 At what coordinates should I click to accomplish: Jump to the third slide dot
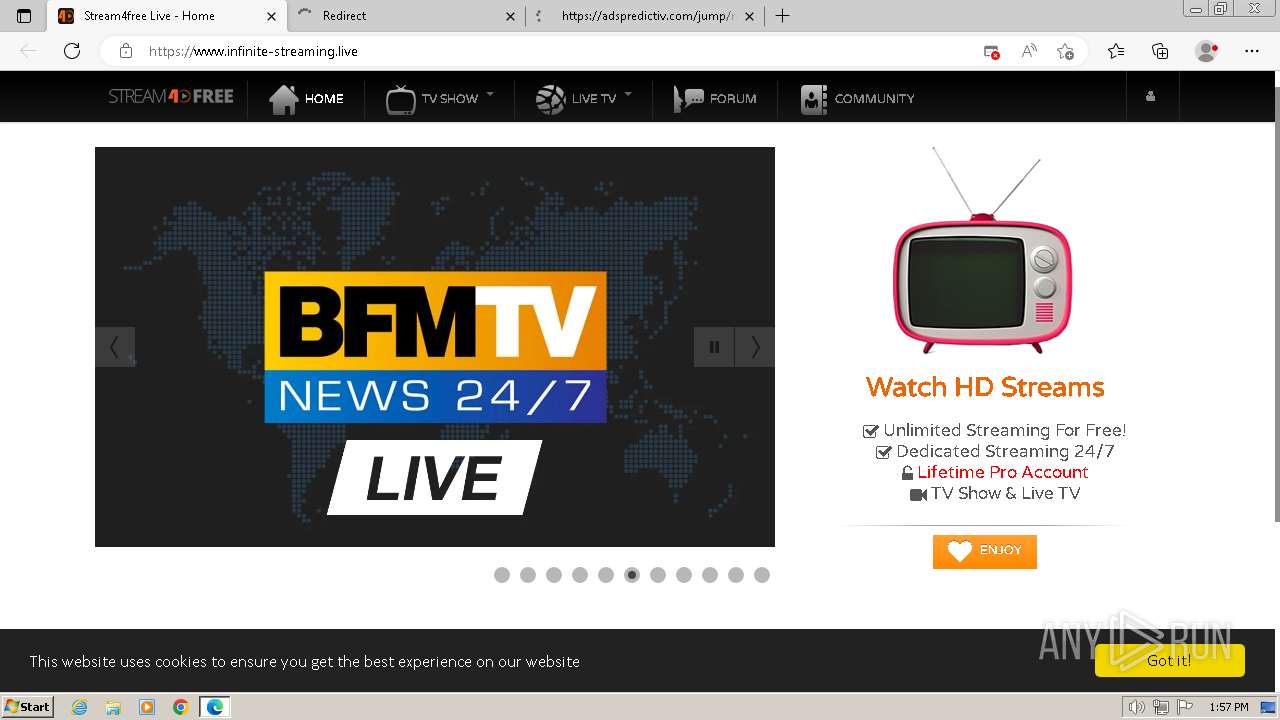[x=554, y=575]
